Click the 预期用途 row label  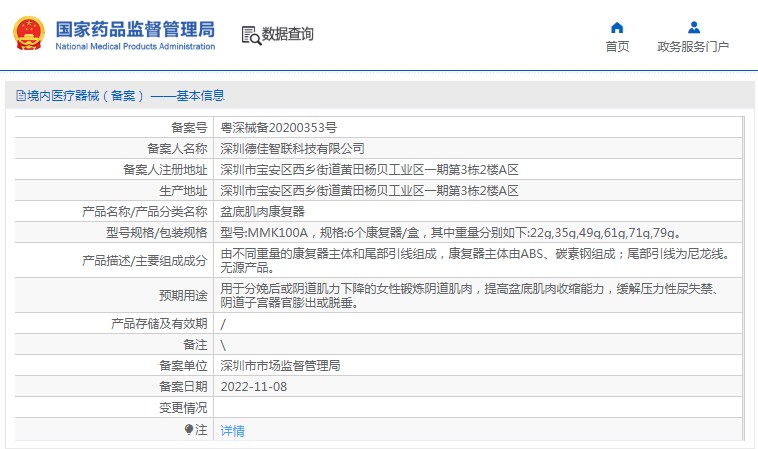pyautogui.click(x=183, y=295)
